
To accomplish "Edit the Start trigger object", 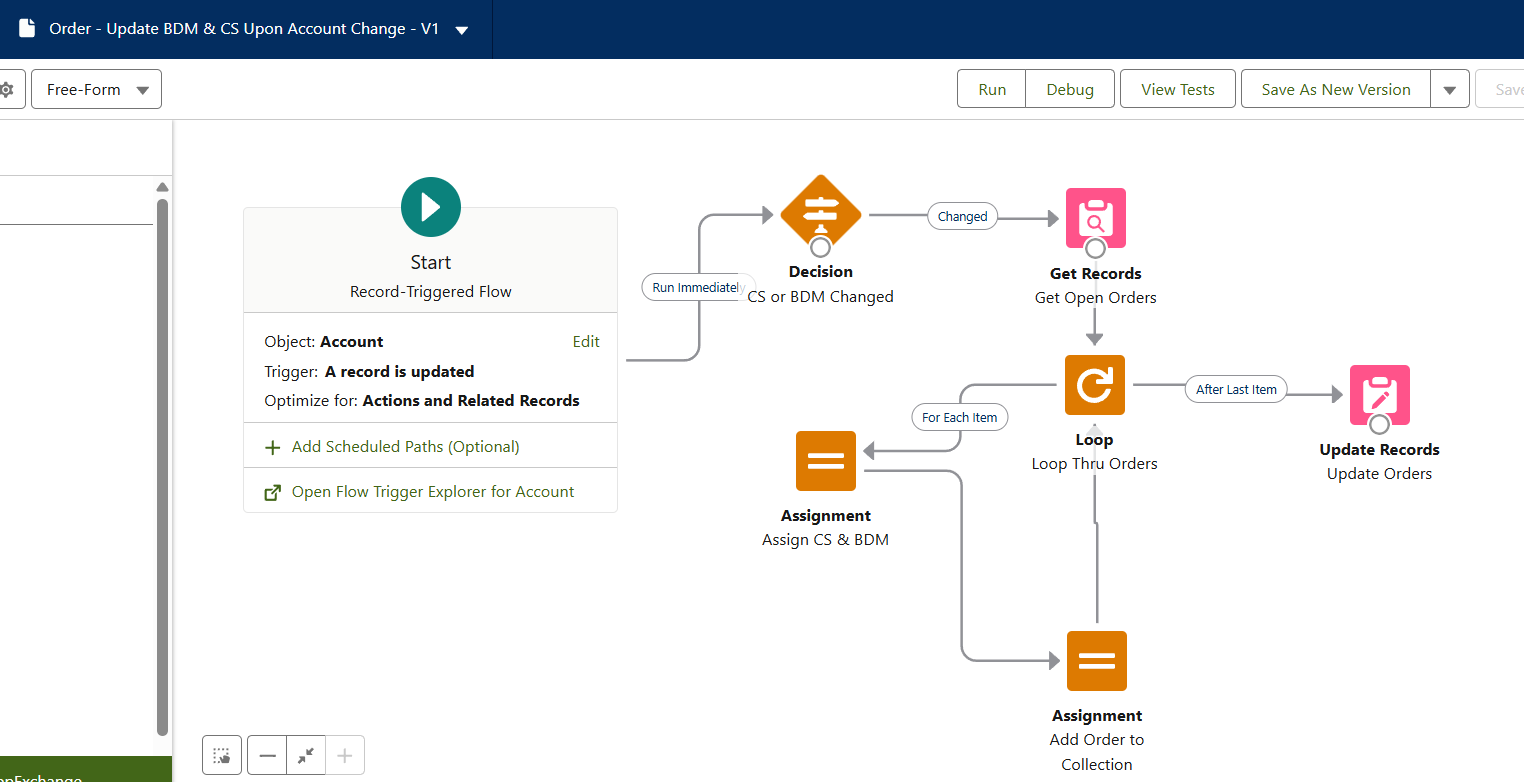I will tap(585, 342).
